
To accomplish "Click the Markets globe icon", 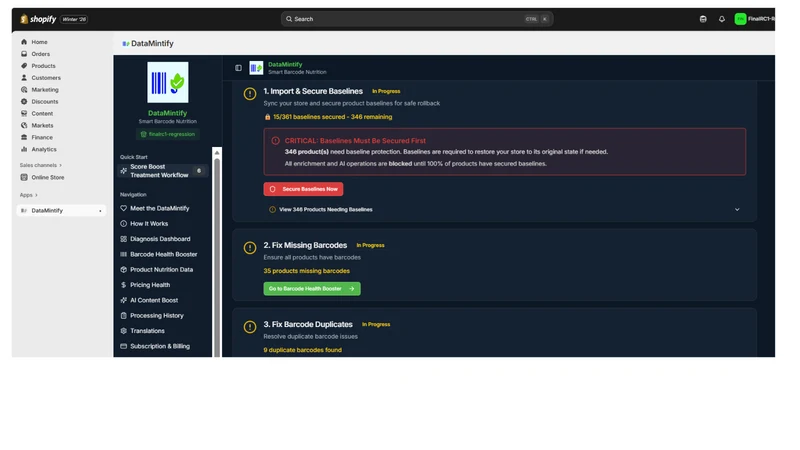I will coord(24,125).
